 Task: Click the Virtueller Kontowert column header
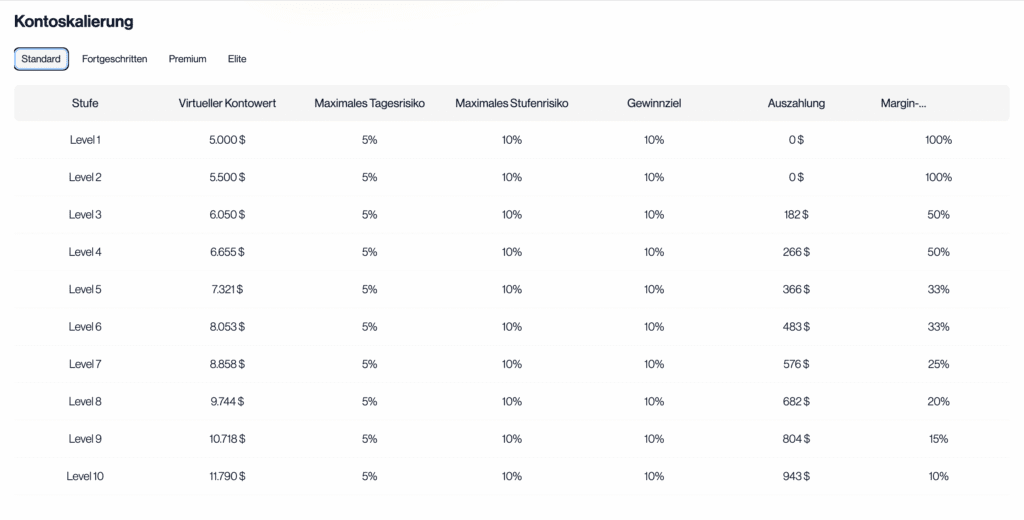point(227,103)
